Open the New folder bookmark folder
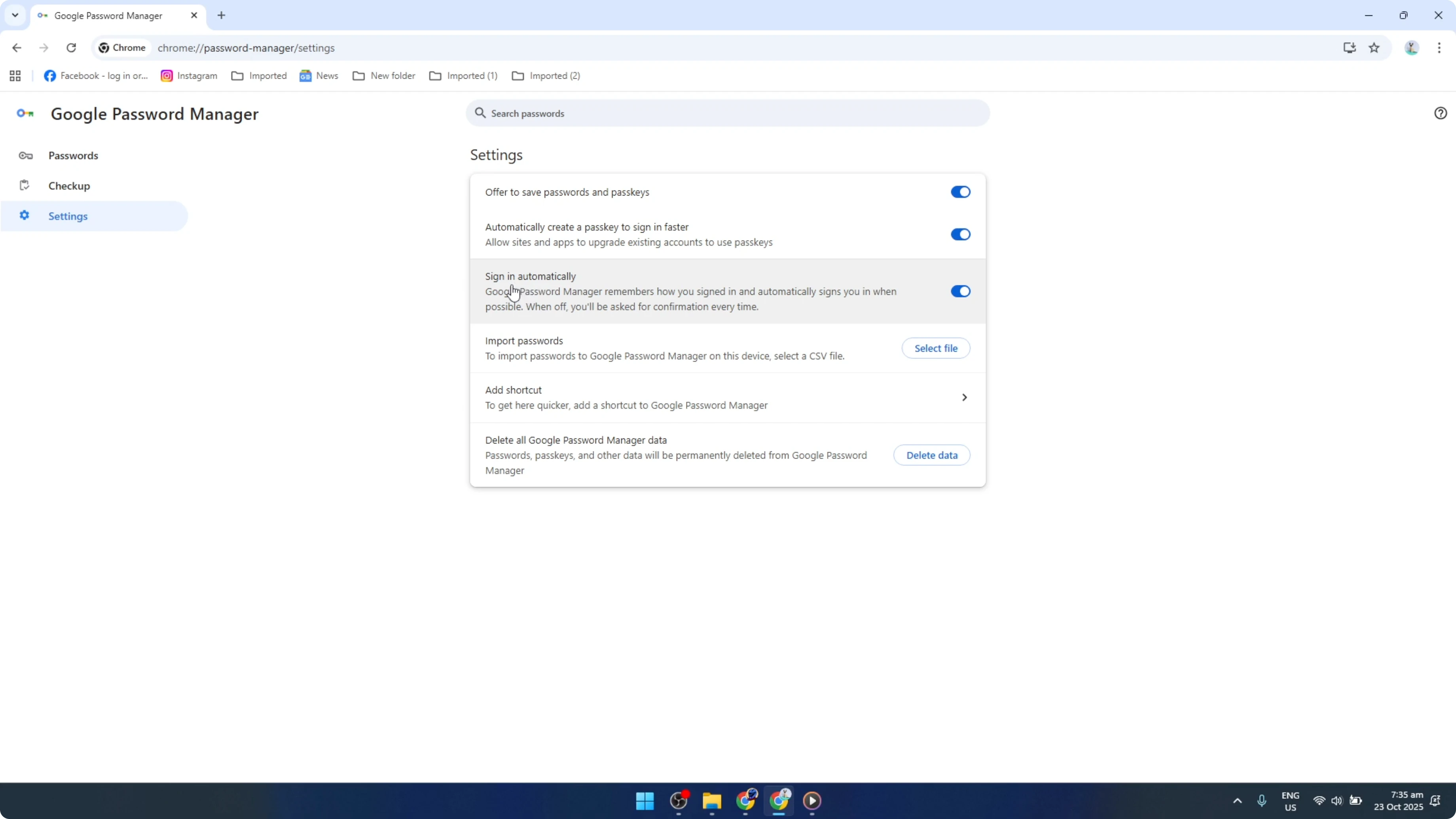Viewport: 1456px width, 819px height. coord(384,76)
